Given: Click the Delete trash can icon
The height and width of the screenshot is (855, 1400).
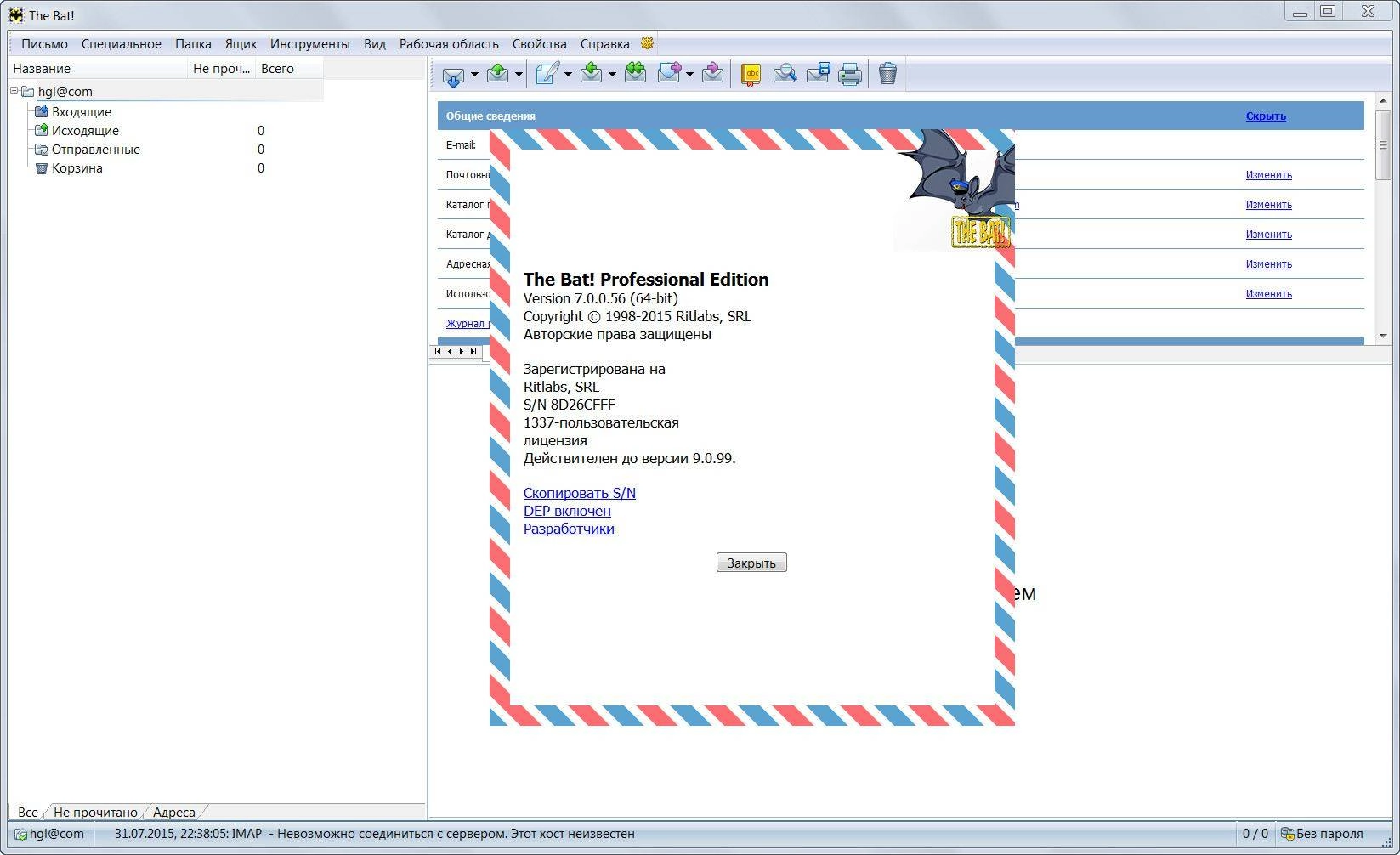Looking at the screenshot, I should [887, 74].
